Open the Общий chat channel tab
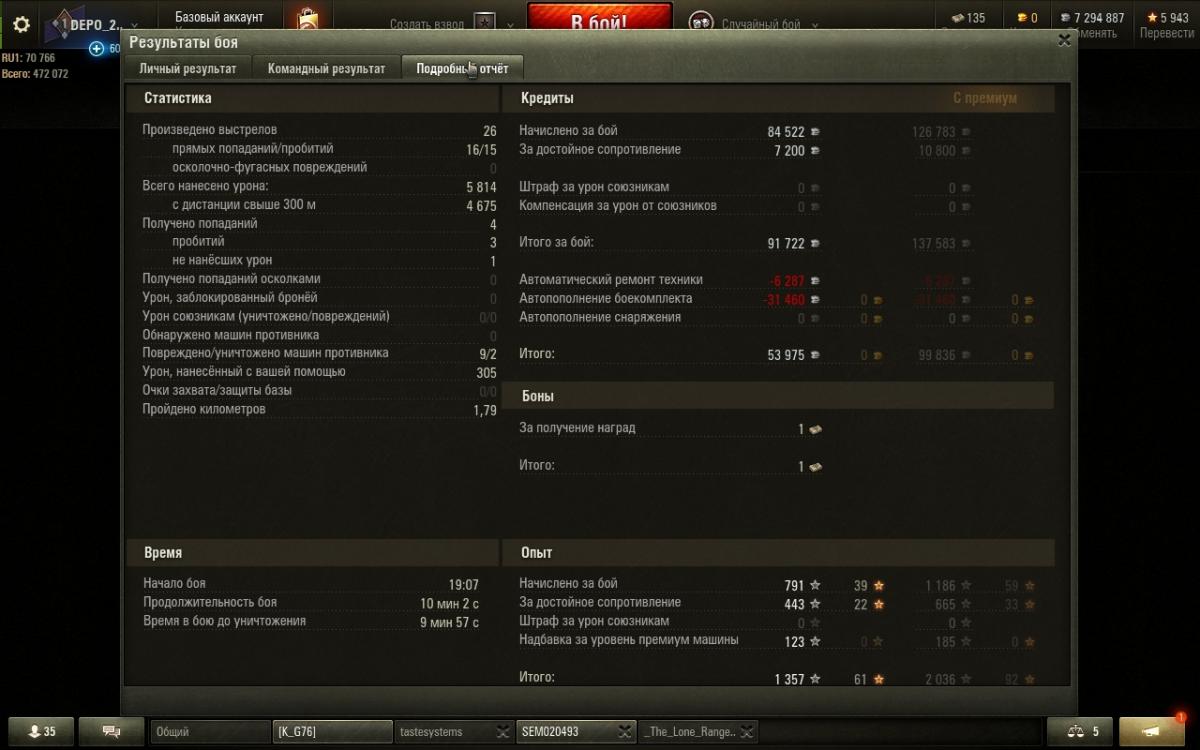 pyautogui.click(x=210, y=732)
